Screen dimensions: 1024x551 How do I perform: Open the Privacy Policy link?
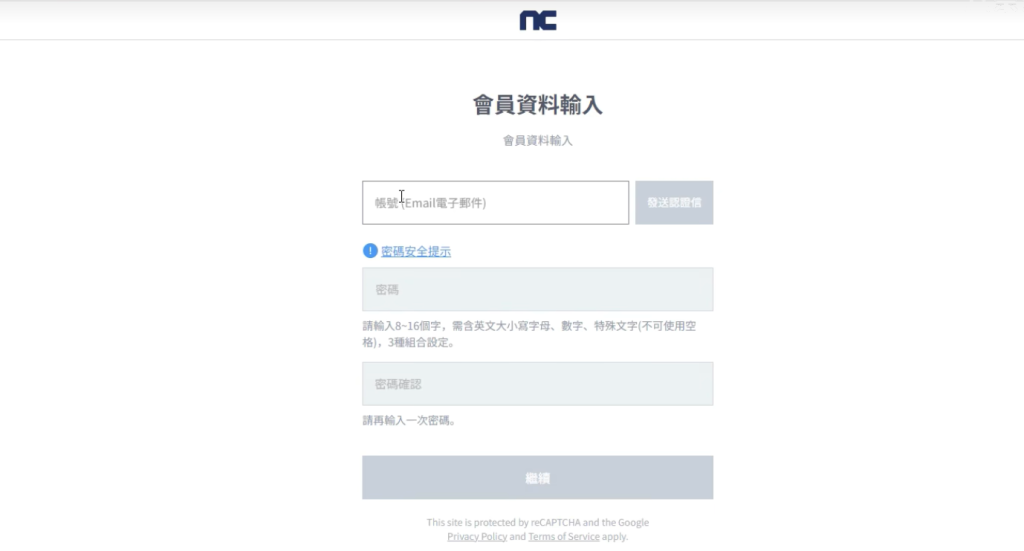click(x=477, y=537)
